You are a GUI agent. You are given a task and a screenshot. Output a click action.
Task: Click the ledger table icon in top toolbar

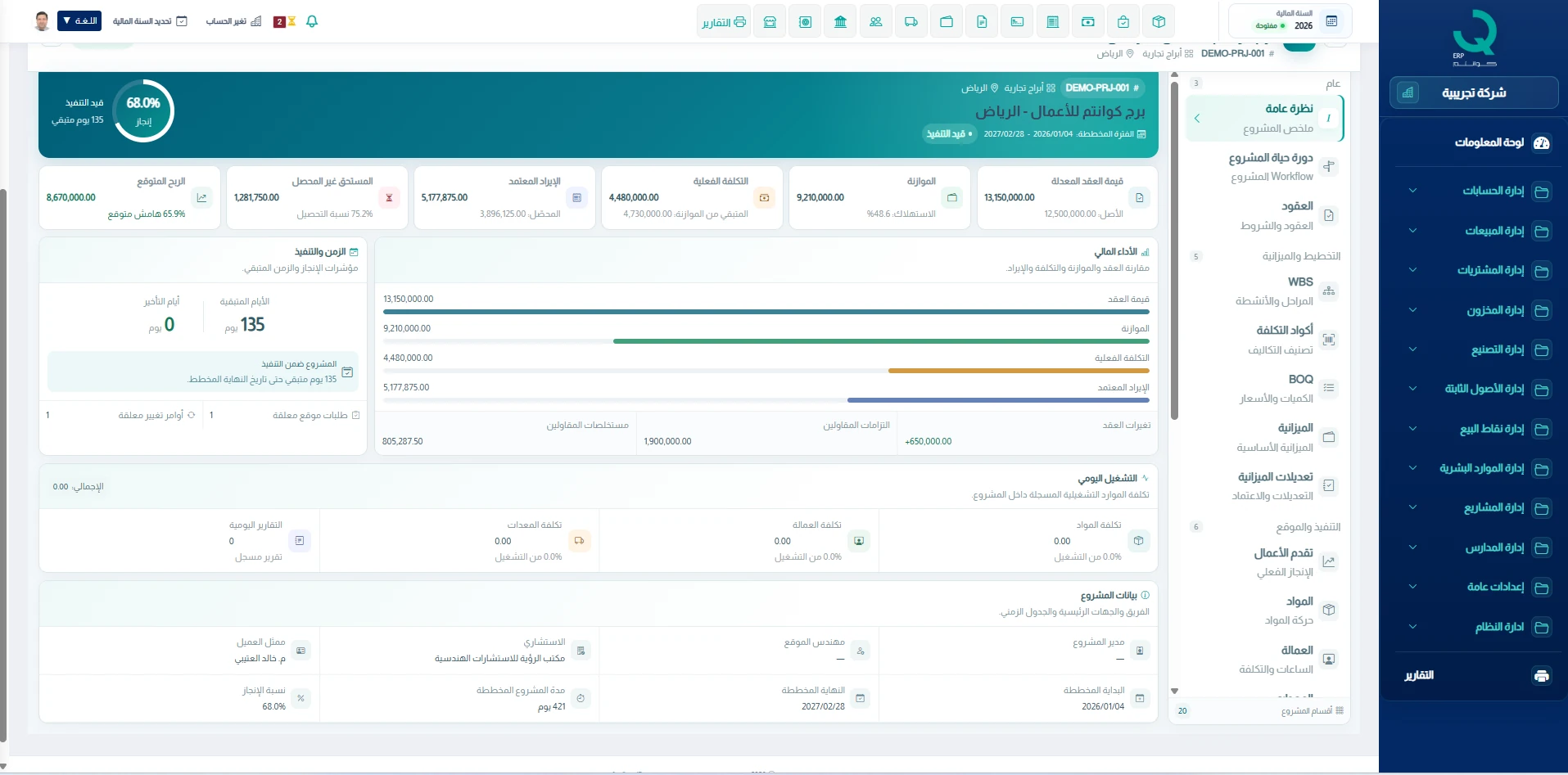point(1053,22)
